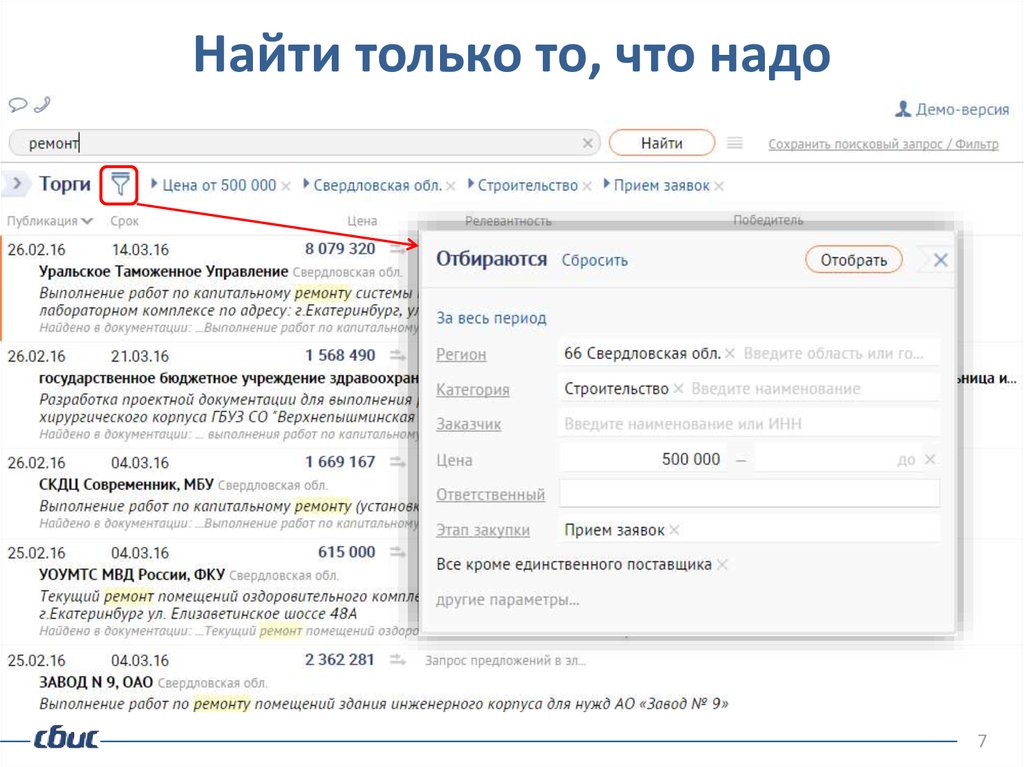Image resolution: width=1024 pixels, height=767 pixels.
Task: Sort by Публикация column dropdown
Action: pyautogui.click(x=88, y=221)
